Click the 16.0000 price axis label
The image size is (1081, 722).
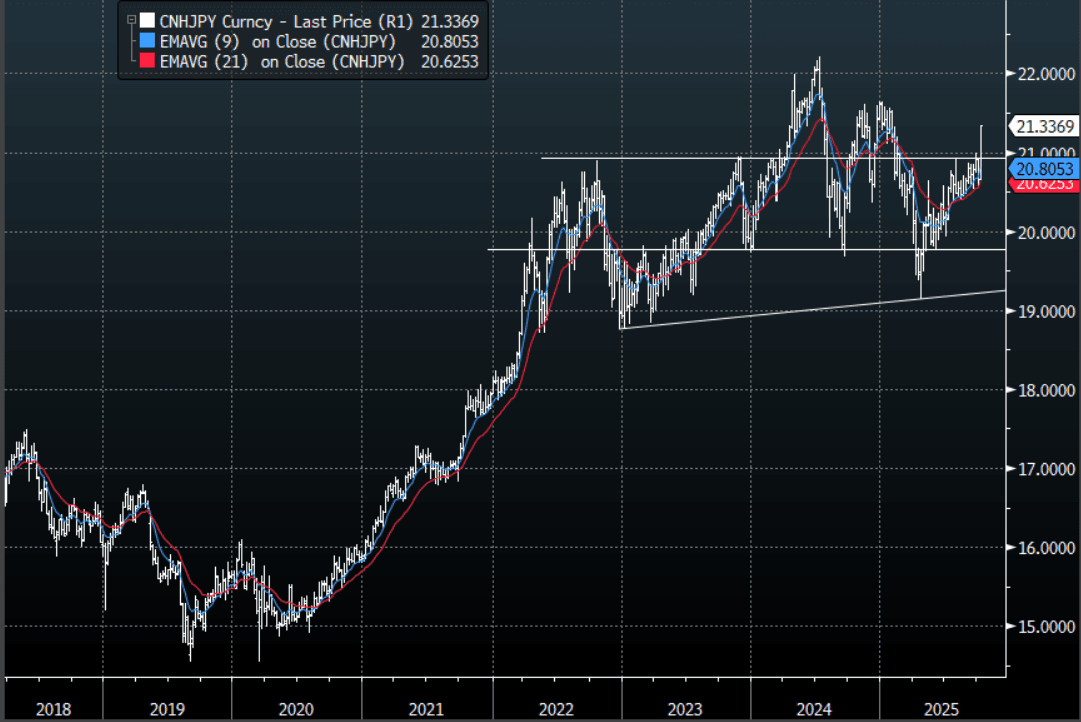tap(1046, 548)
